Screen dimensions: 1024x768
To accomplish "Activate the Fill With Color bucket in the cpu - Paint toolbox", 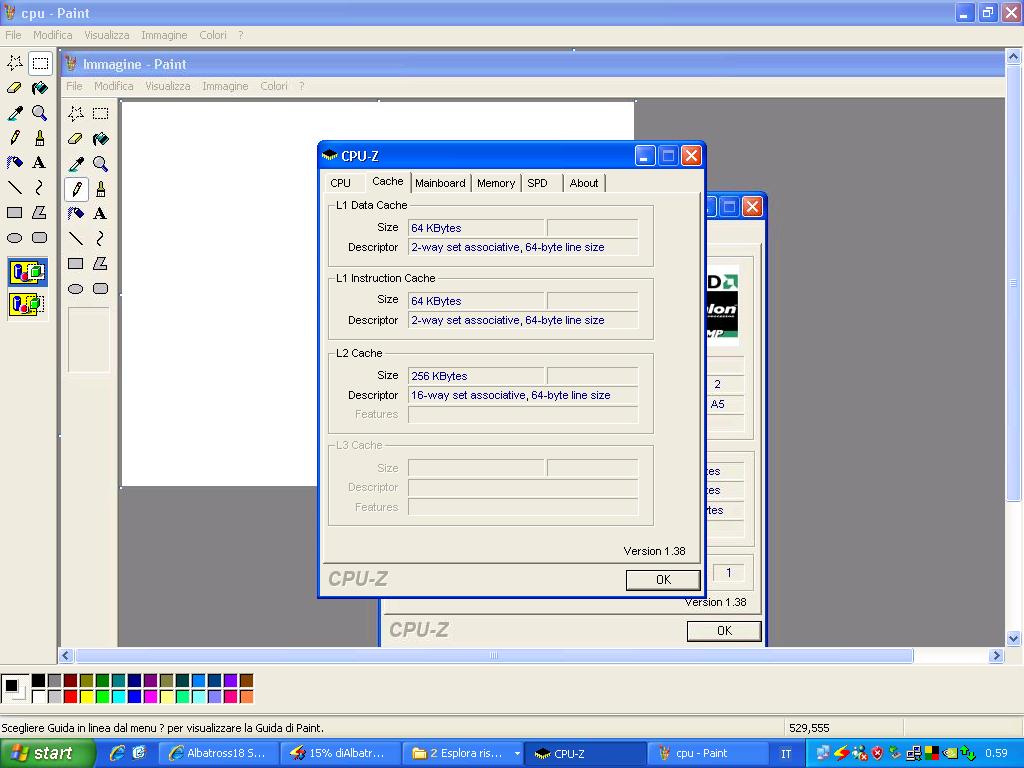I will pos(40,88).
